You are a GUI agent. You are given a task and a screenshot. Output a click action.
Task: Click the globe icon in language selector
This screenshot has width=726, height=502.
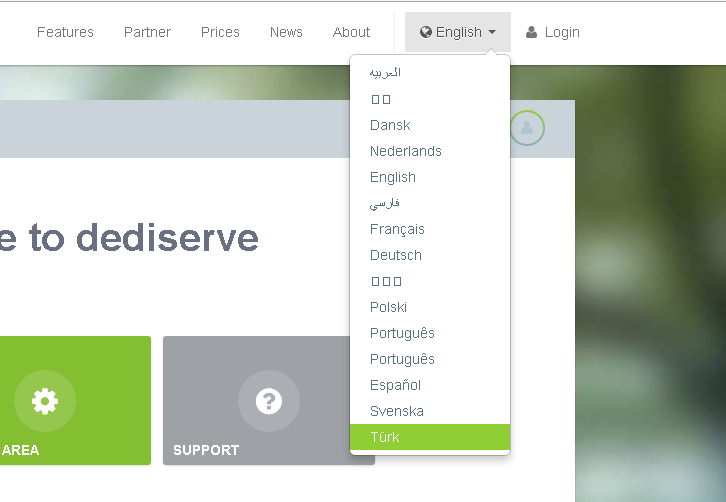point(426,32)
